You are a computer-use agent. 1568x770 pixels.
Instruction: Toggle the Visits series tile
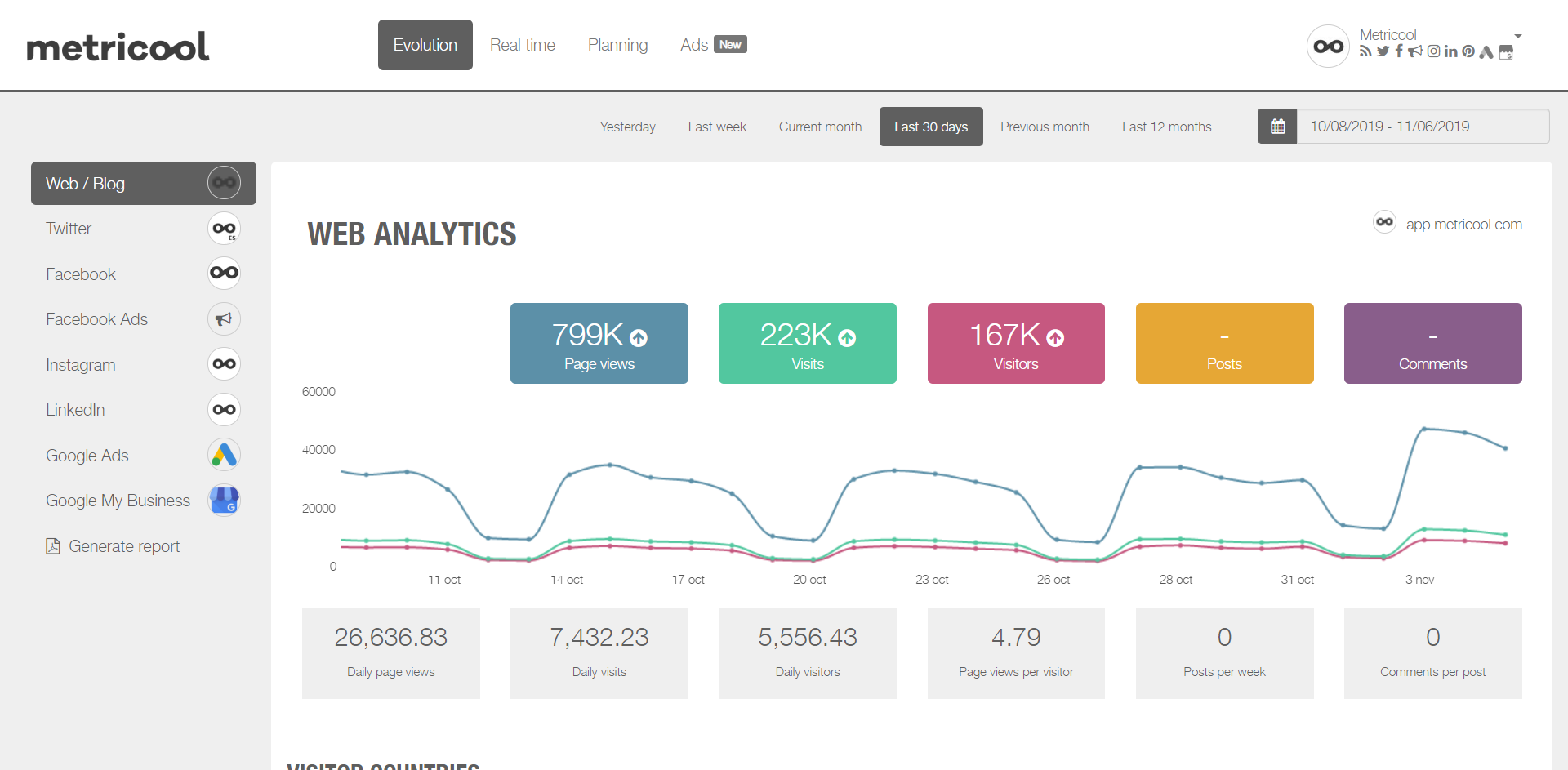(807, 343)
